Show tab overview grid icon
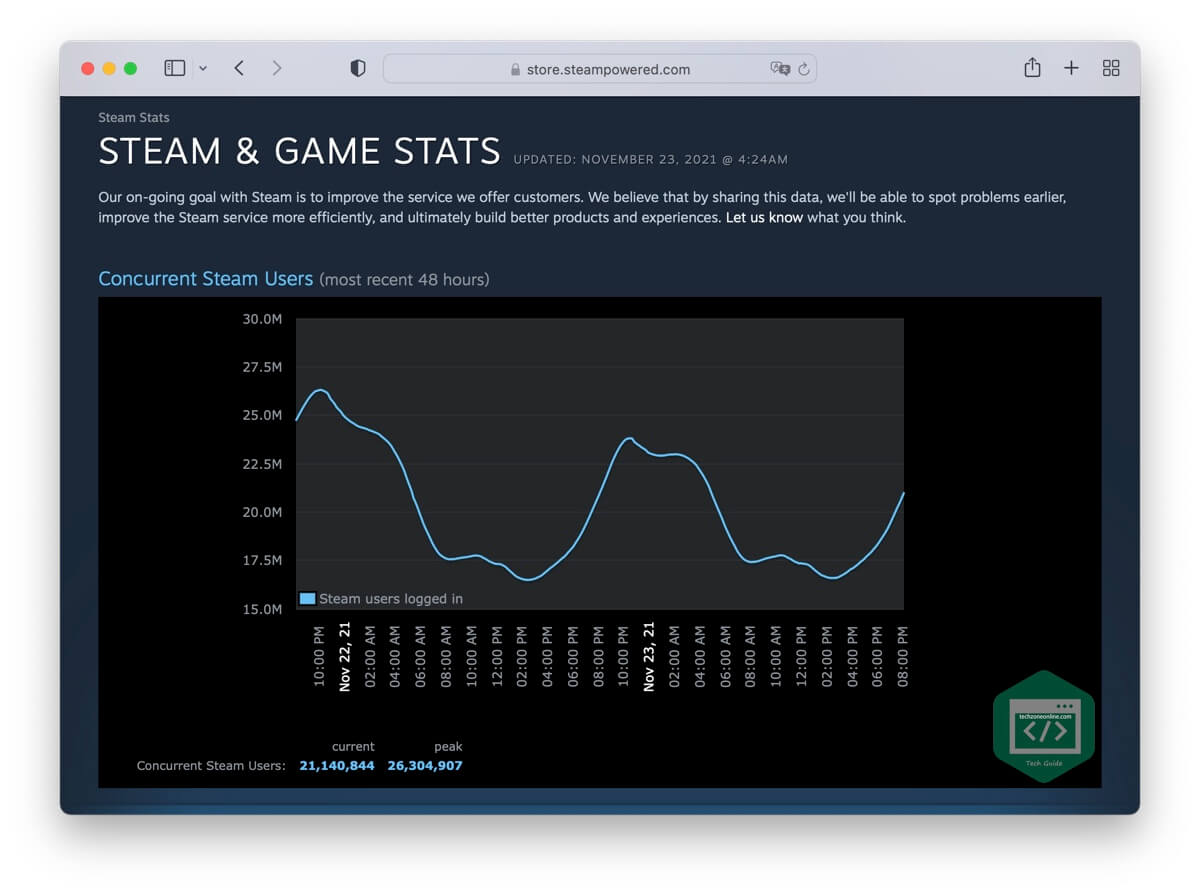 (1111, 68)
